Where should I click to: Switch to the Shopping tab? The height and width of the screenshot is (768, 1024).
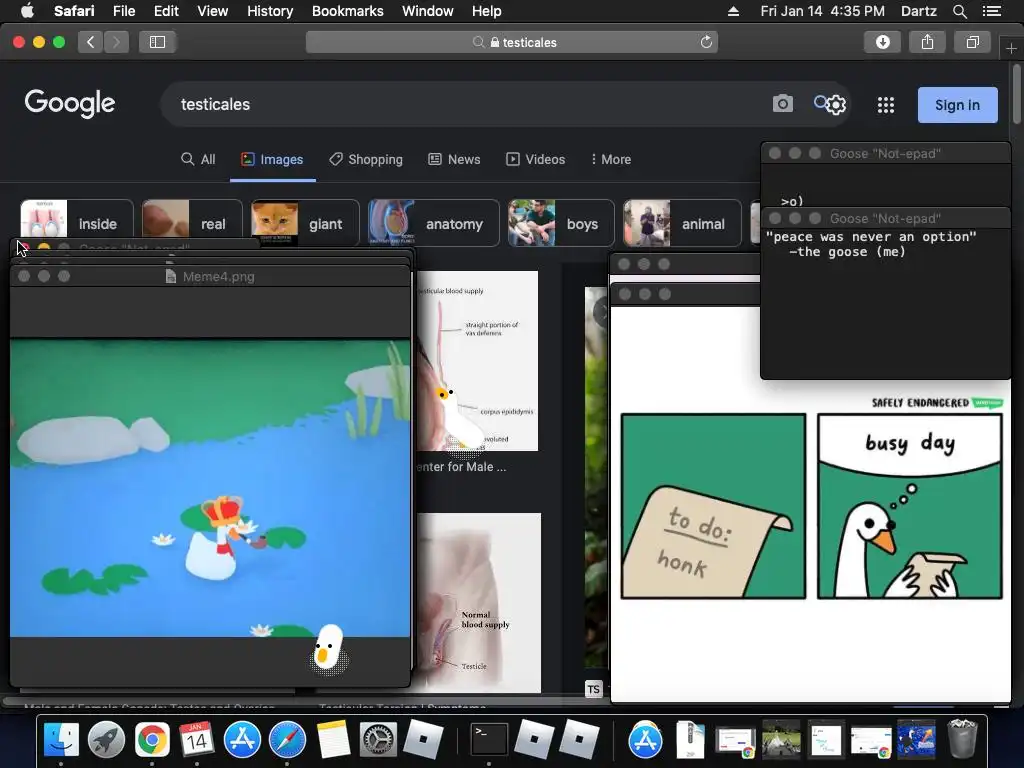pos(366,159)
